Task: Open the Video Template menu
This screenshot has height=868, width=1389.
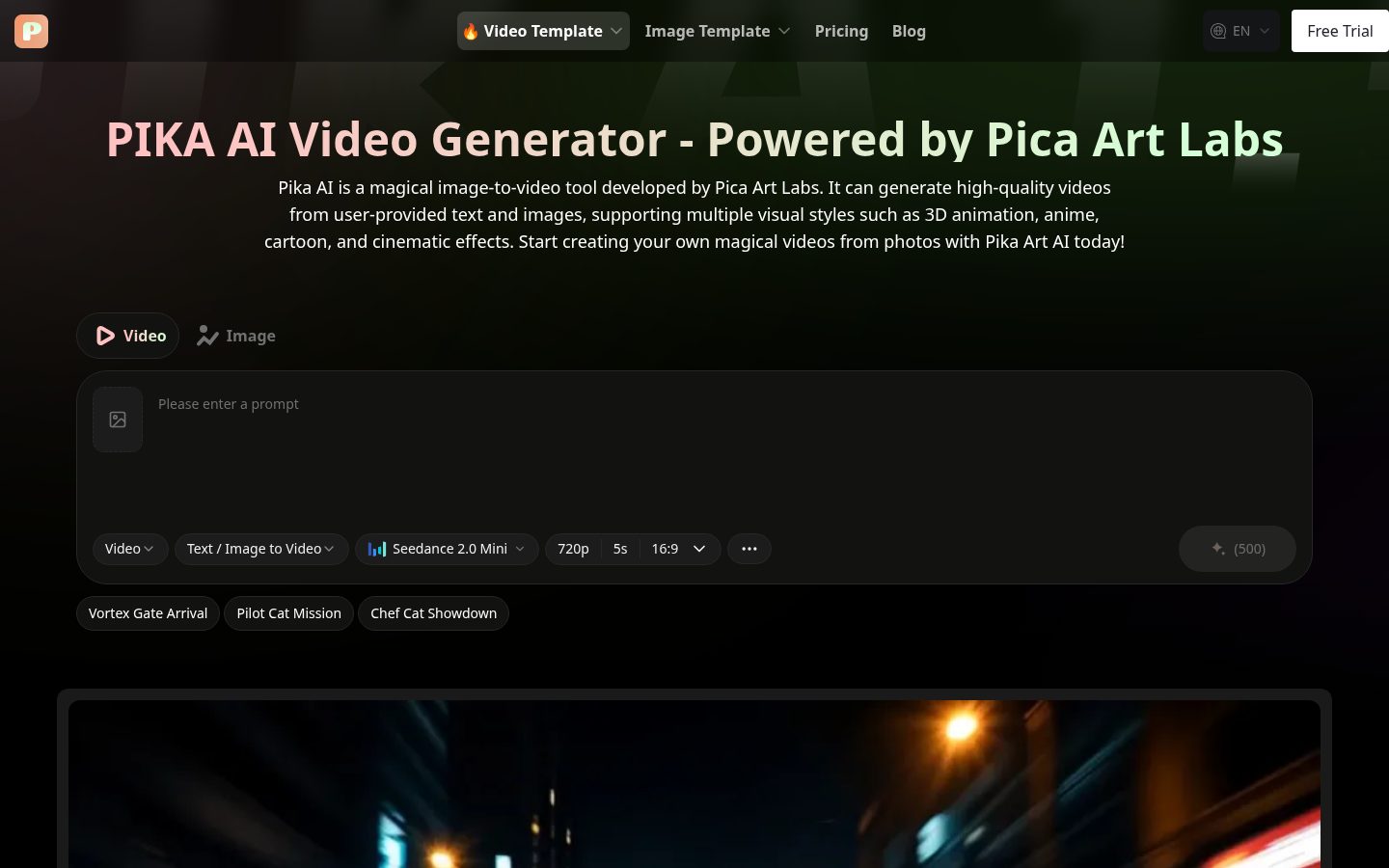Action: pos(543,31)
